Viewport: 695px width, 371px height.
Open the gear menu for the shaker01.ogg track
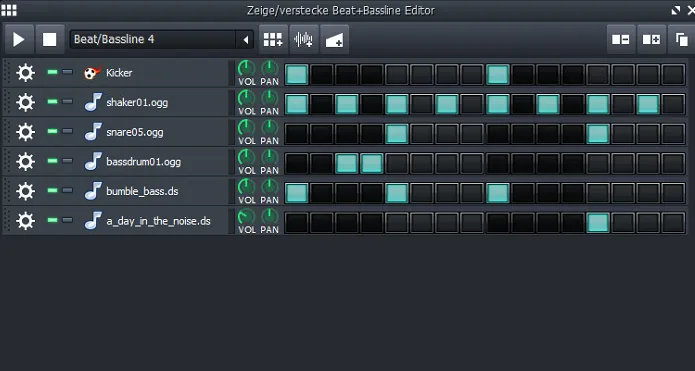tap(25, 102)
